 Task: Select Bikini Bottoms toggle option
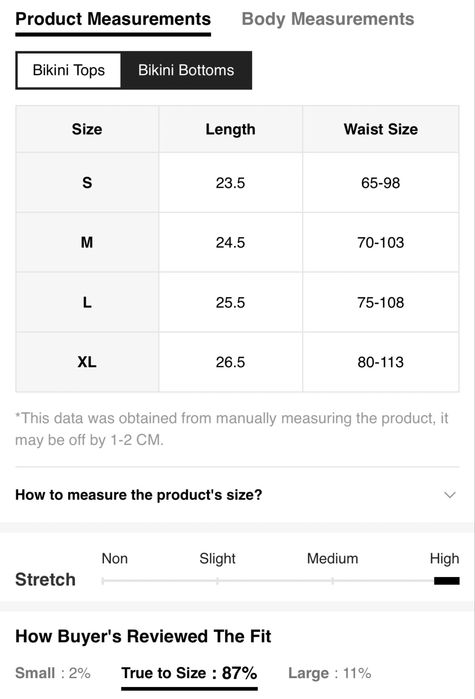click(x=186, y=70)
